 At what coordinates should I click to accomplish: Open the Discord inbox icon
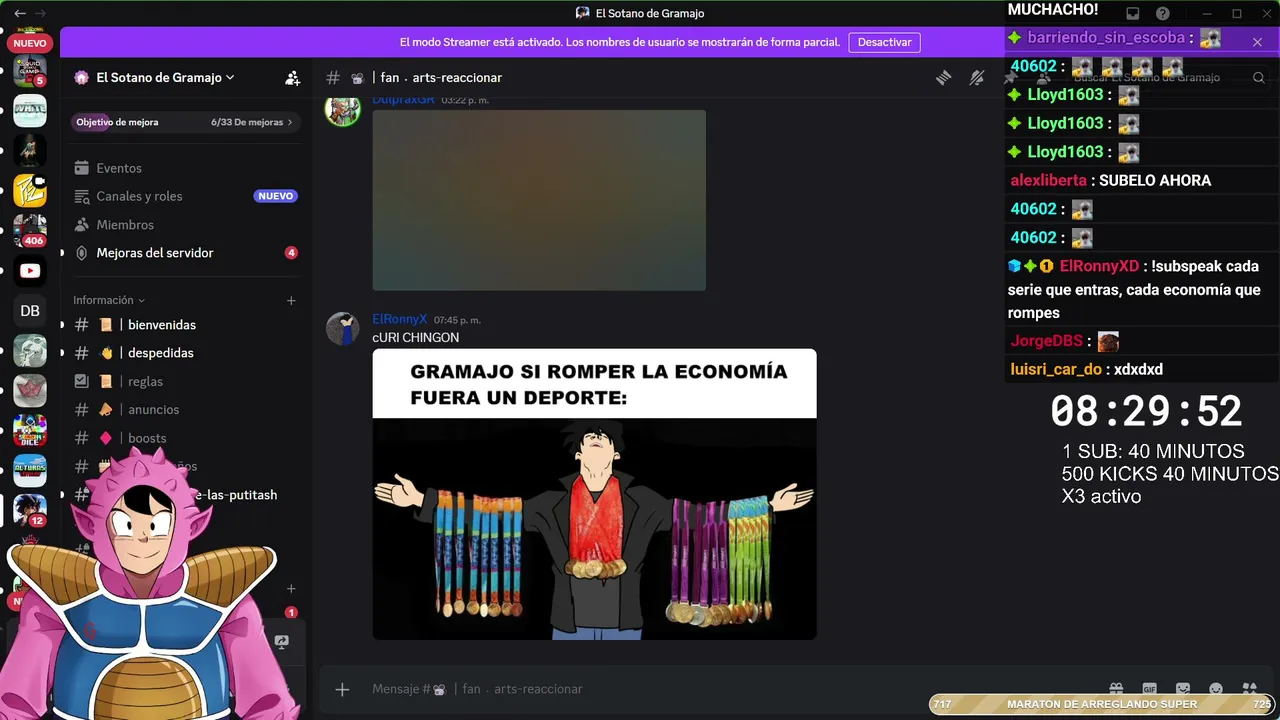point(1133,13)
